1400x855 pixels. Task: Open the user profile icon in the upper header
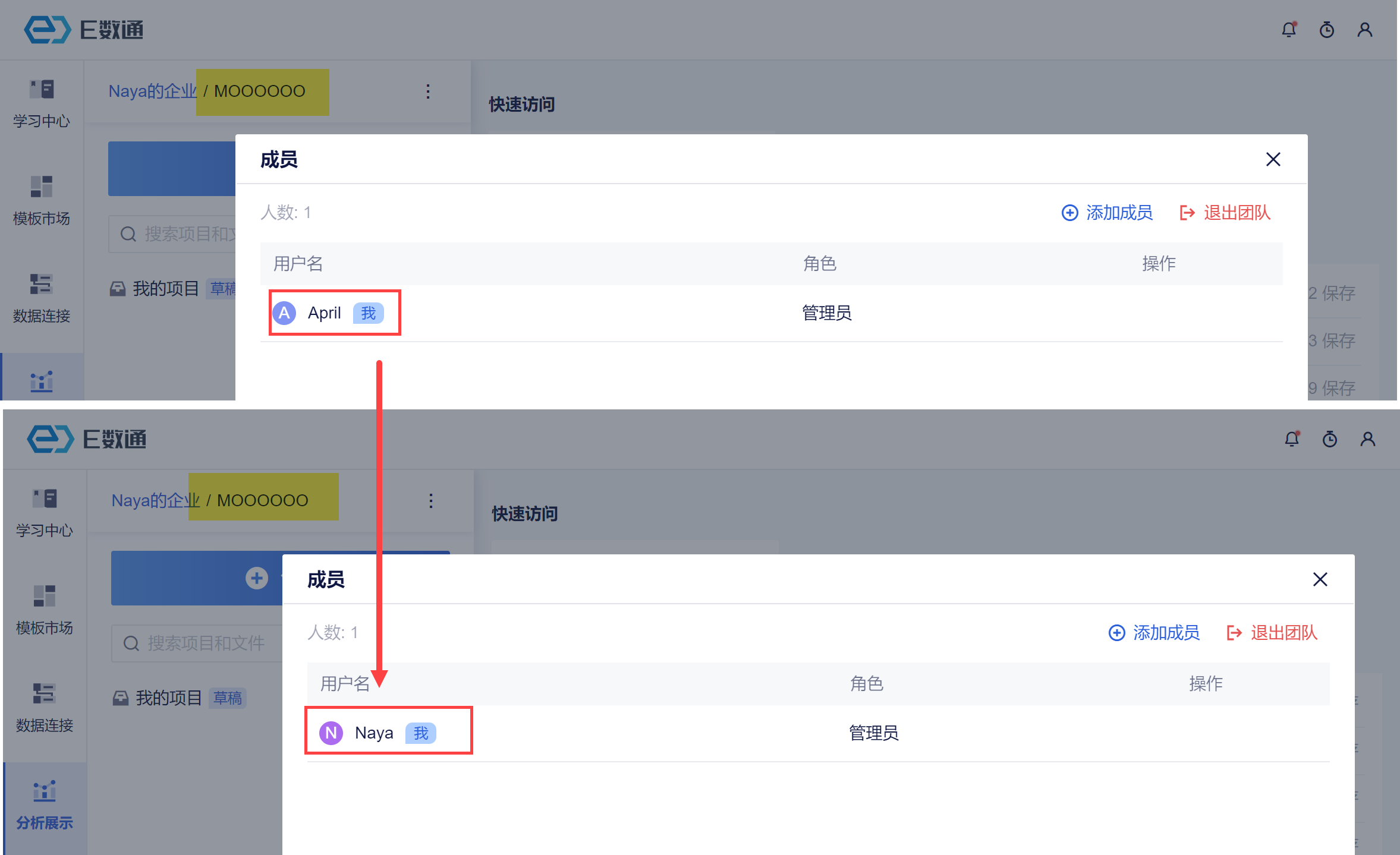(1365, 30)
